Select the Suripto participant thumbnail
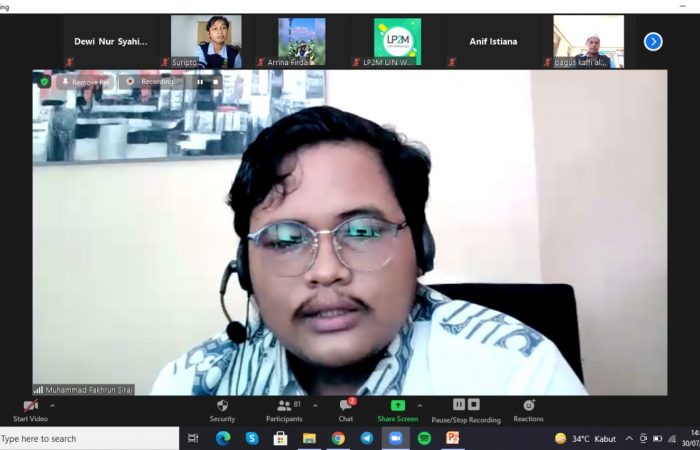Viewport: 700px width, 450px height. pyautogui.click(x=205, y=41)
